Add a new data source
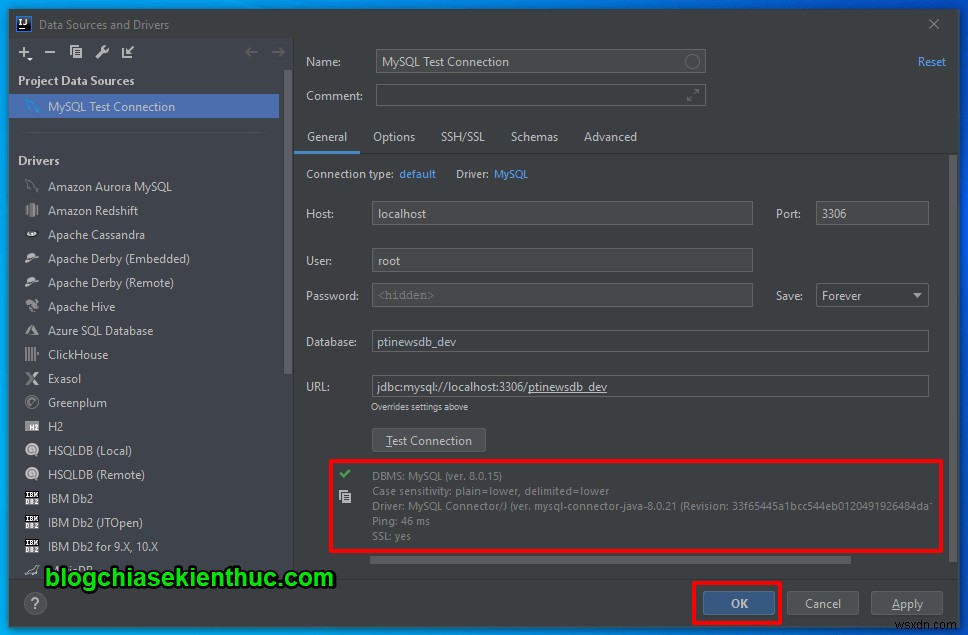Image resolution: width=968 pixels, height=635 pixels. point(24,52)
